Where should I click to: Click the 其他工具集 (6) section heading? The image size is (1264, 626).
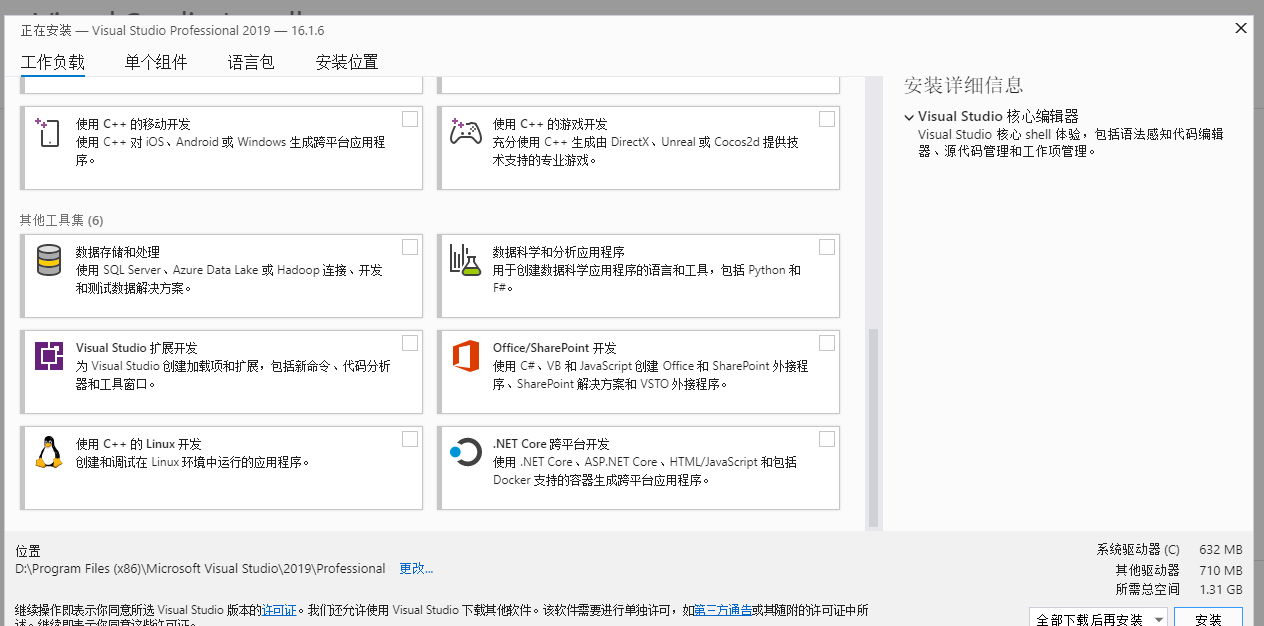[x=62, y=220]
